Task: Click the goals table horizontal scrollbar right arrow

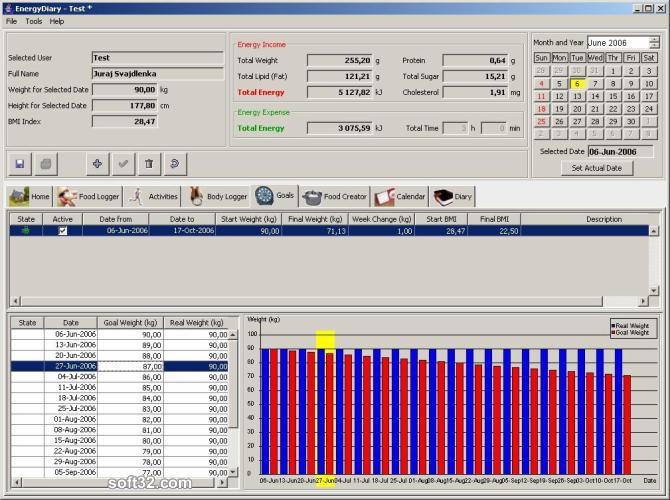Action: (x=644, y=301)
